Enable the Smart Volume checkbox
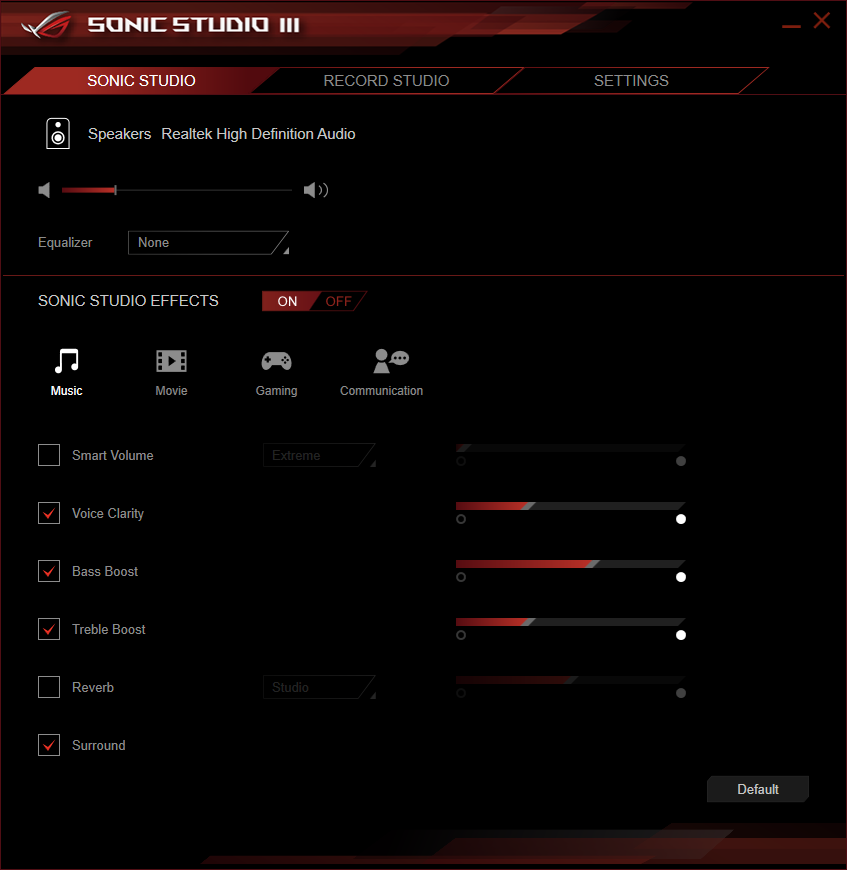The image size is (847, 870). pos(49,455)
